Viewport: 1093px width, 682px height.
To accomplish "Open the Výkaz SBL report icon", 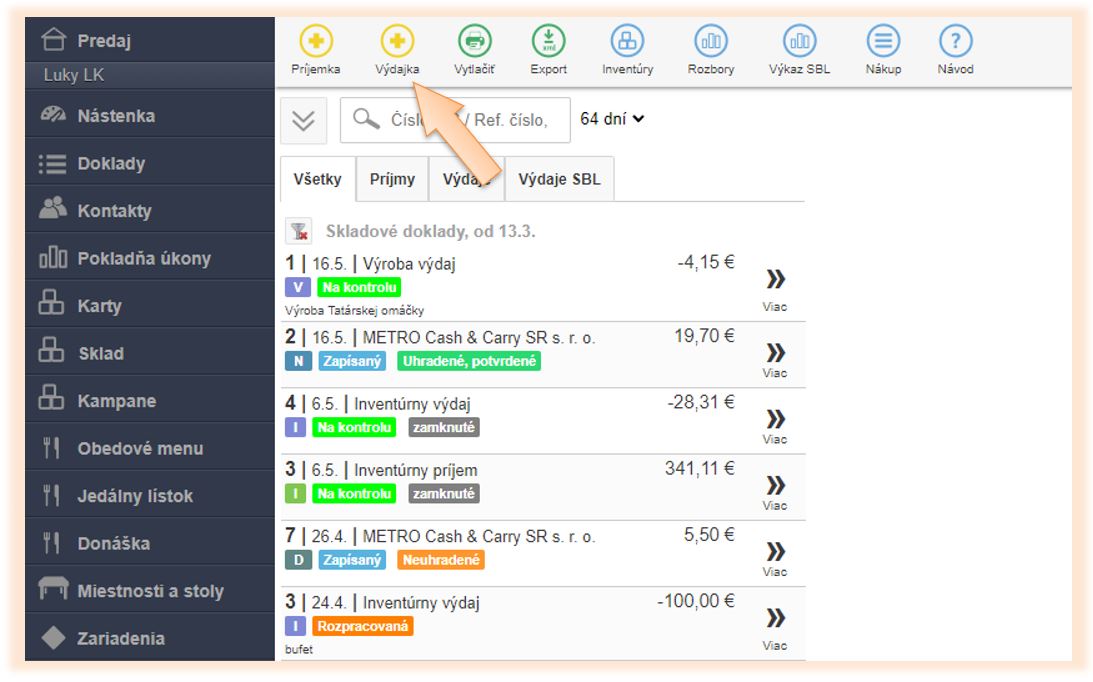I will pyautogui.click(x=799, y=42).
